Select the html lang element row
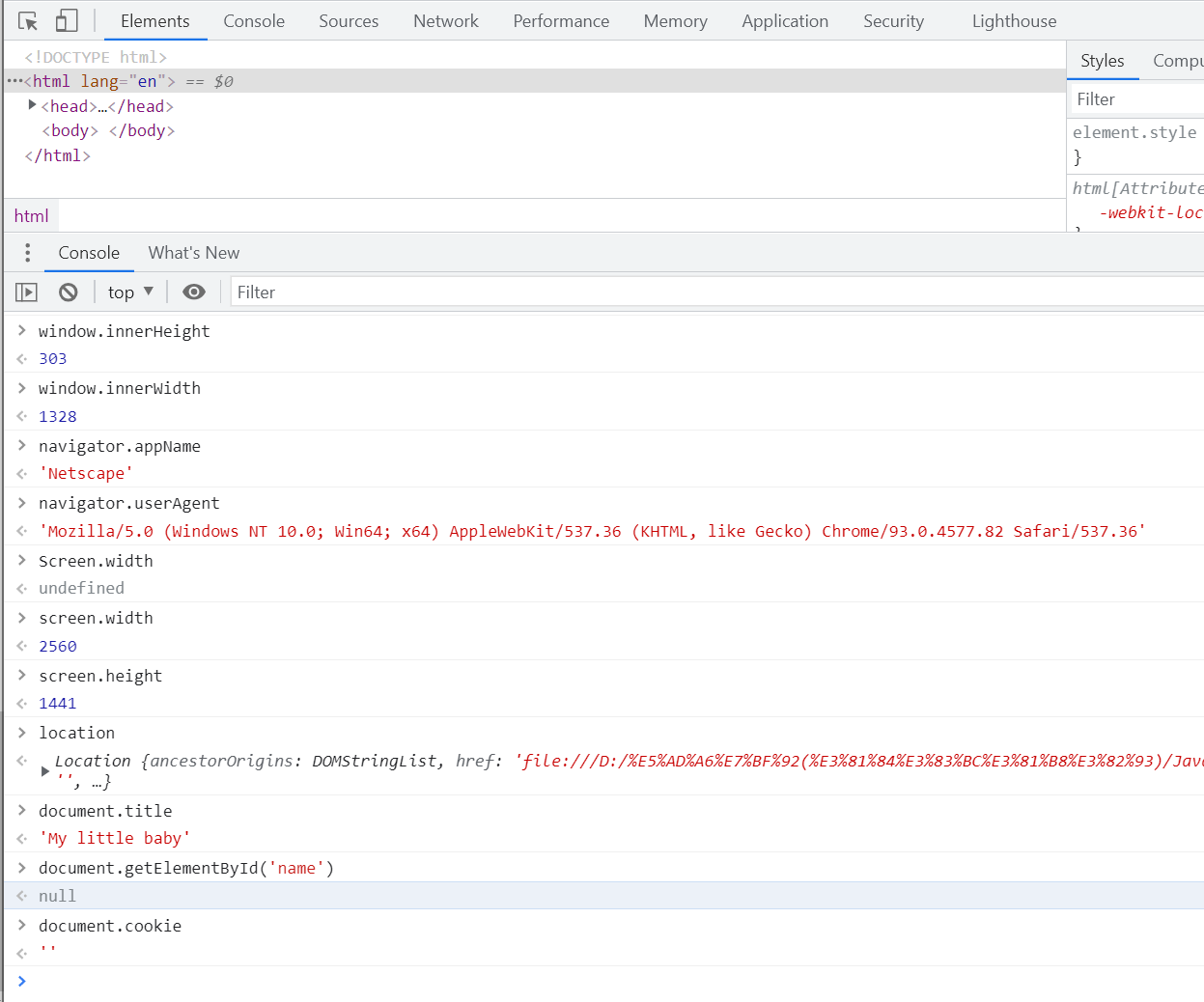This screenshot has width=1204, height=1002. coord(535,81)
